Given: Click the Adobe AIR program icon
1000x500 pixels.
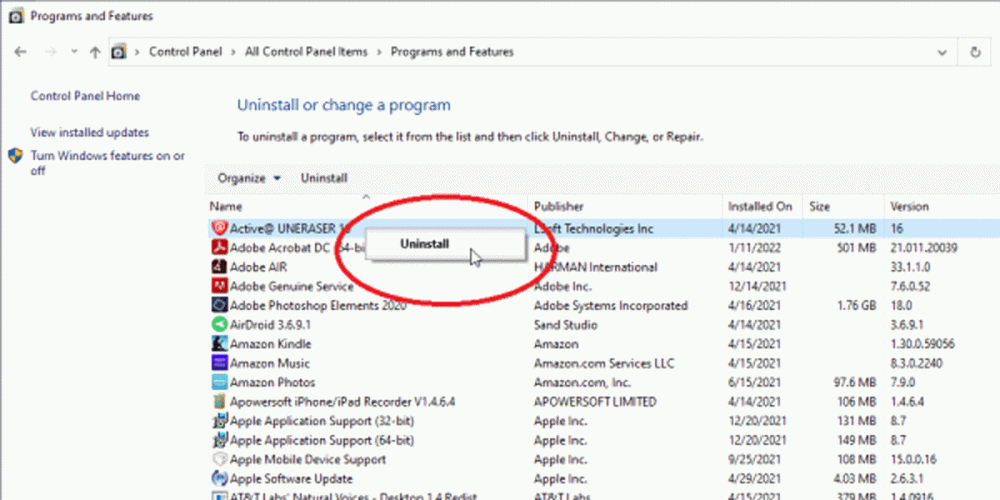Looking at the screenshot, I should coord(220,267).
